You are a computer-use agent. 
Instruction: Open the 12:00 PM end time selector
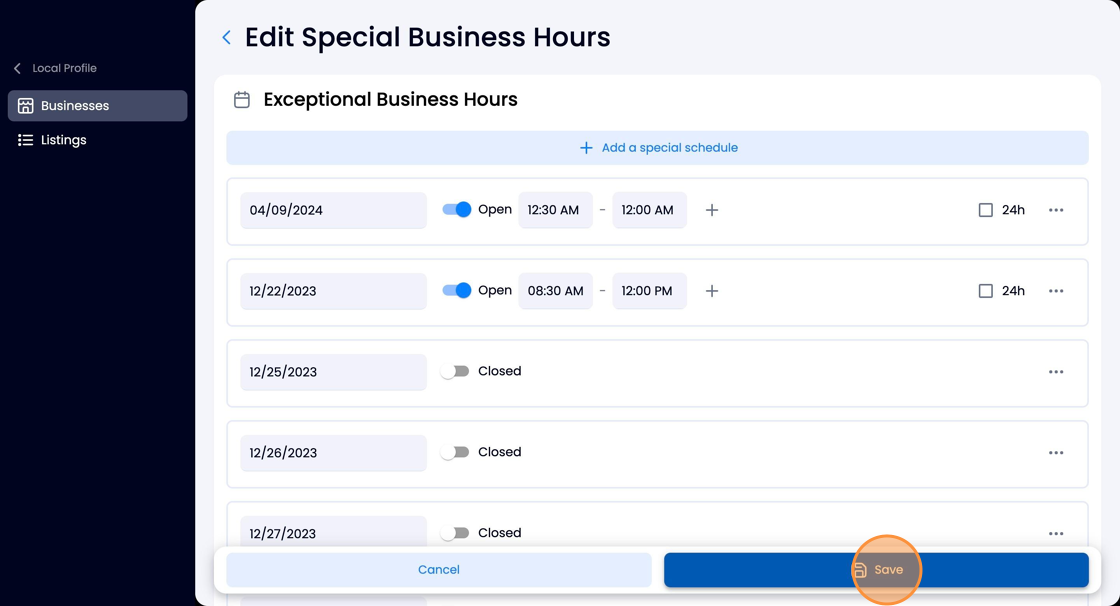(649, 291)
